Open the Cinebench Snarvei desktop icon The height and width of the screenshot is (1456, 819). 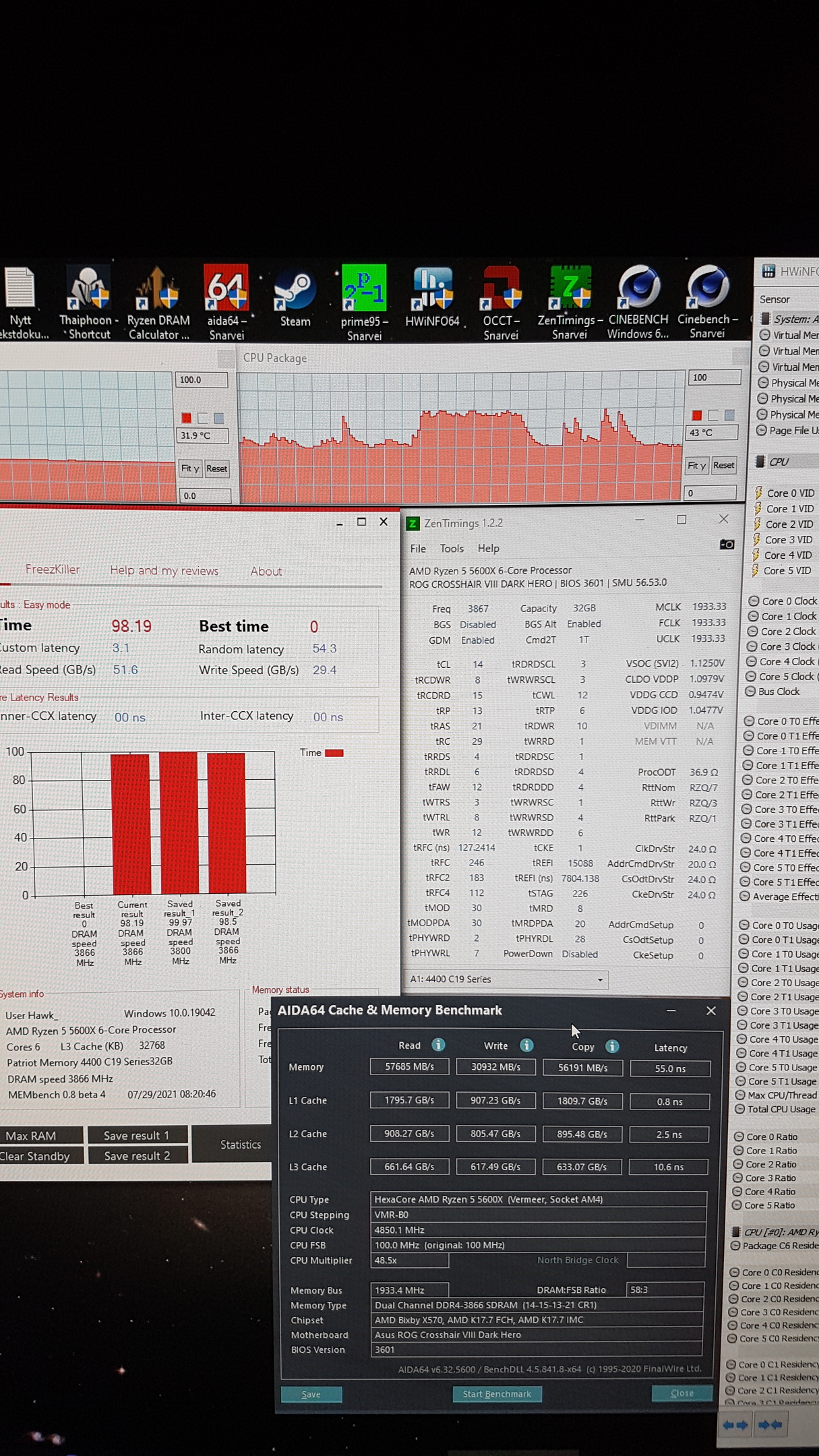coord(707,303)
